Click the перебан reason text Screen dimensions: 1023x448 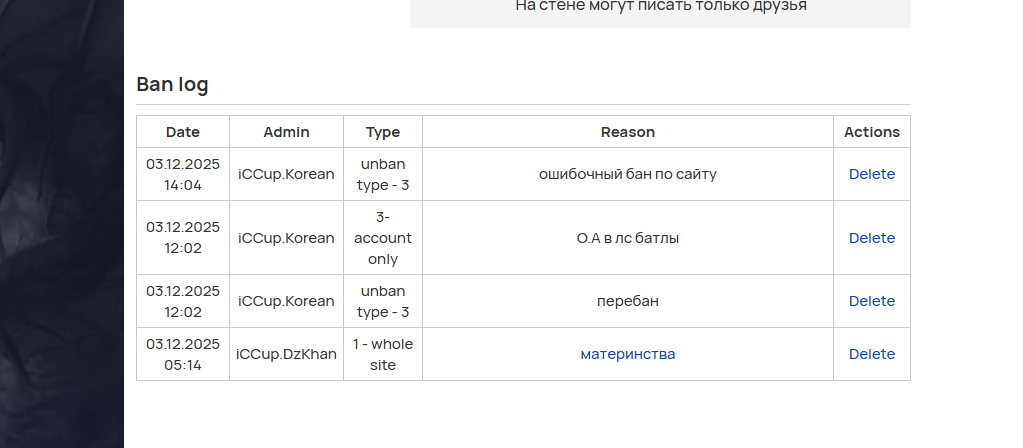click(x=628, y=301)
